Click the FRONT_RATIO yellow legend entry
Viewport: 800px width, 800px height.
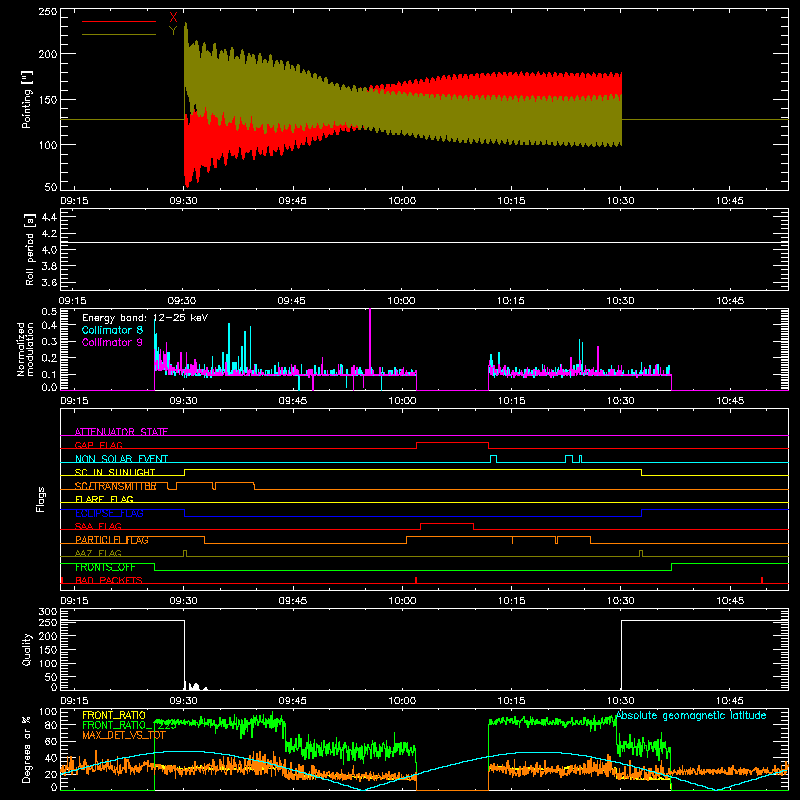click(x=114, y=715)
